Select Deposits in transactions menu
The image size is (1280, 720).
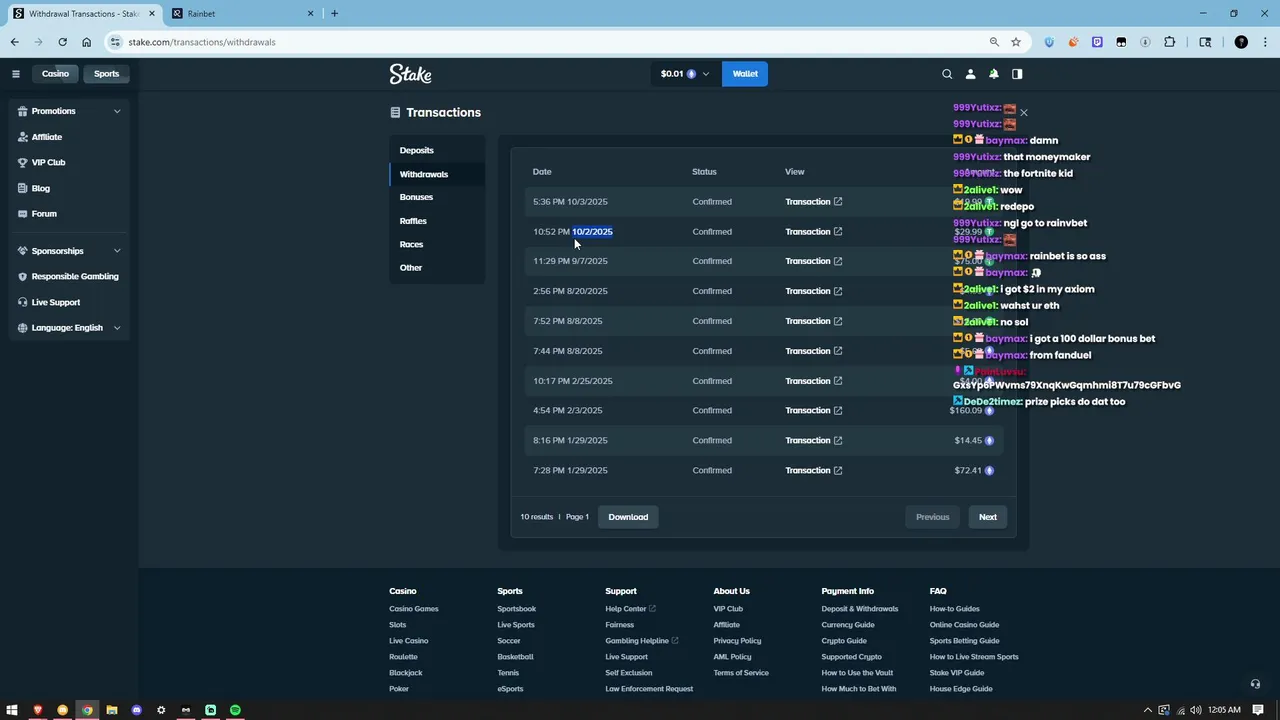pyautogui.click(x=437, y=150)
